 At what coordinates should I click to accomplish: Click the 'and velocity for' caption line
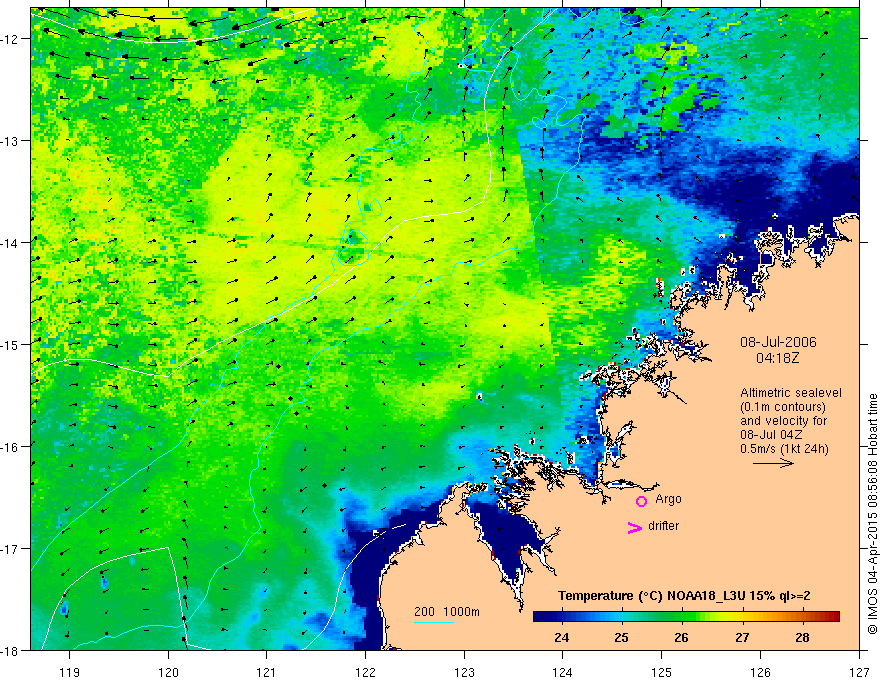pos(783,421)
